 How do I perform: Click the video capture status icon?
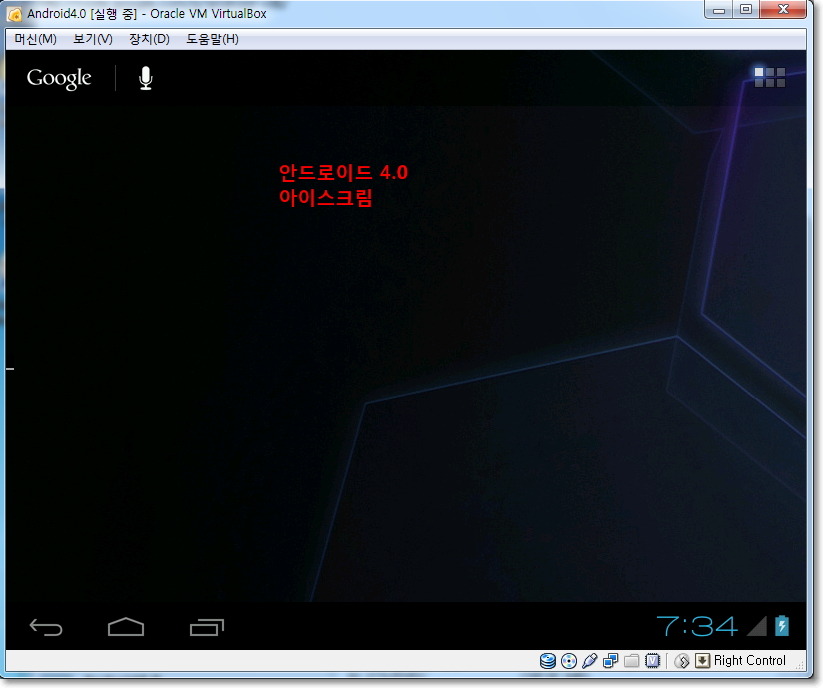pos(654,660)
